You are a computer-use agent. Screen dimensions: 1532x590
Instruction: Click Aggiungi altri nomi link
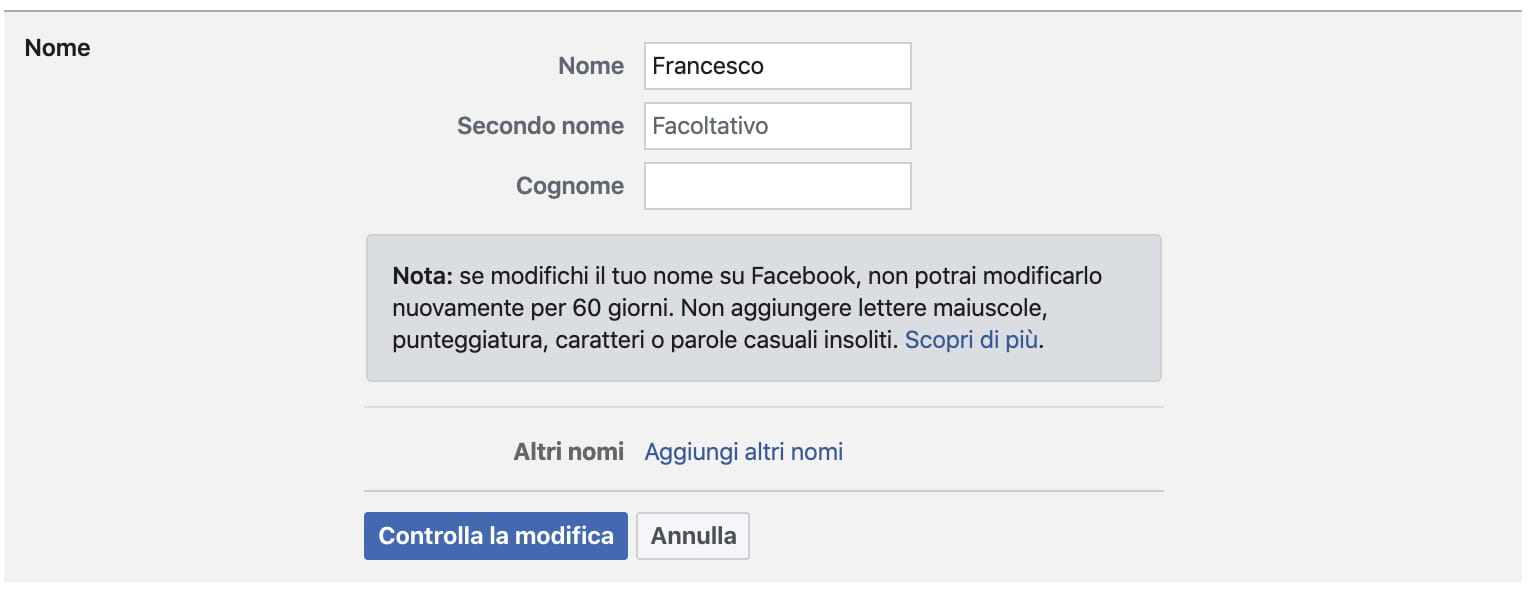[x=743, y=452]
